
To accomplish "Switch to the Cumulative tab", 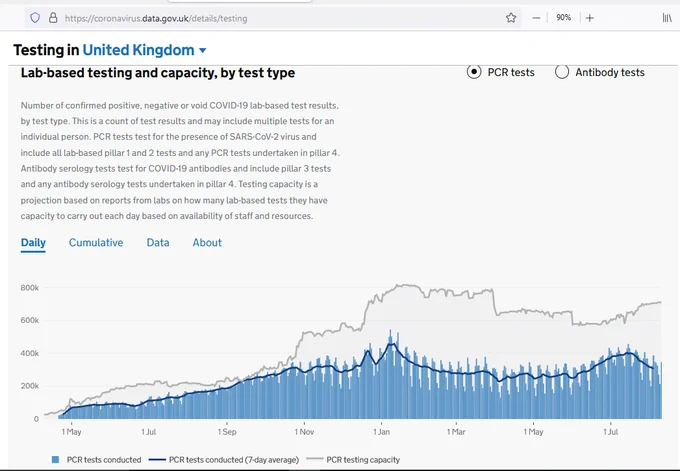I will [96, 242].
